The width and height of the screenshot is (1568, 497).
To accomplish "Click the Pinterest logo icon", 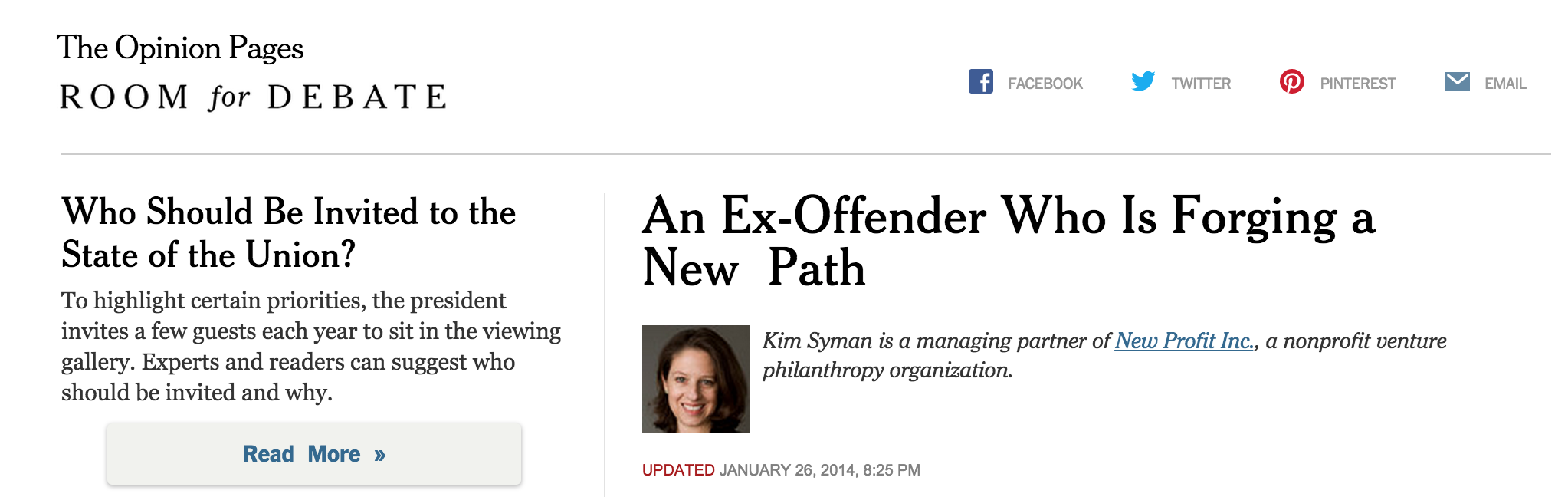I will pos(1292,81).
